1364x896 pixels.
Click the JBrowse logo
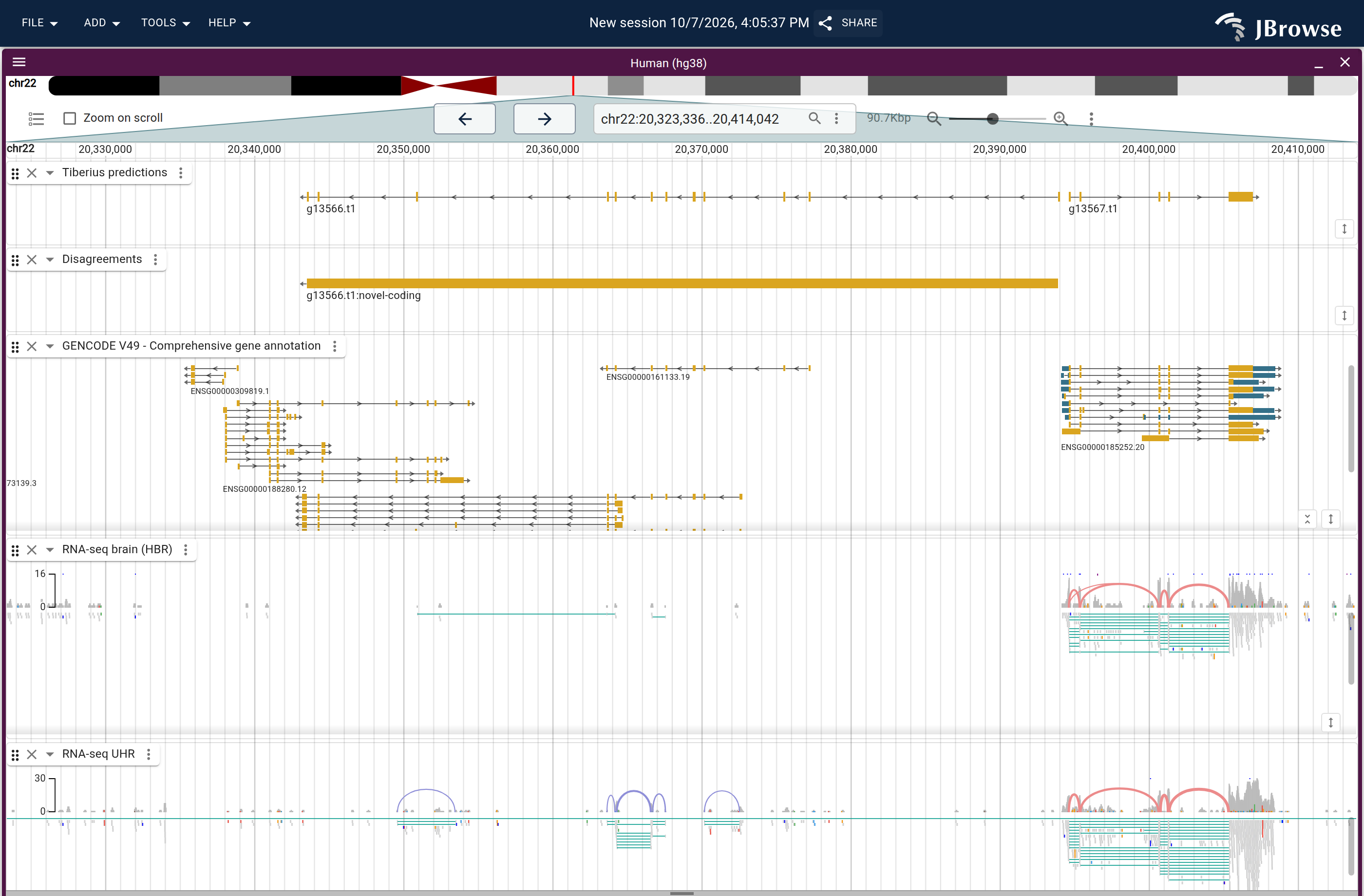[1278, 26]
